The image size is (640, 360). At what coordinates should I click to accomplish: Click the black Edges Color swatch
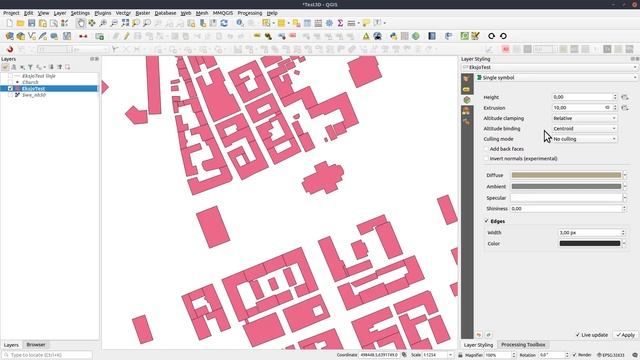click(590, 243)
